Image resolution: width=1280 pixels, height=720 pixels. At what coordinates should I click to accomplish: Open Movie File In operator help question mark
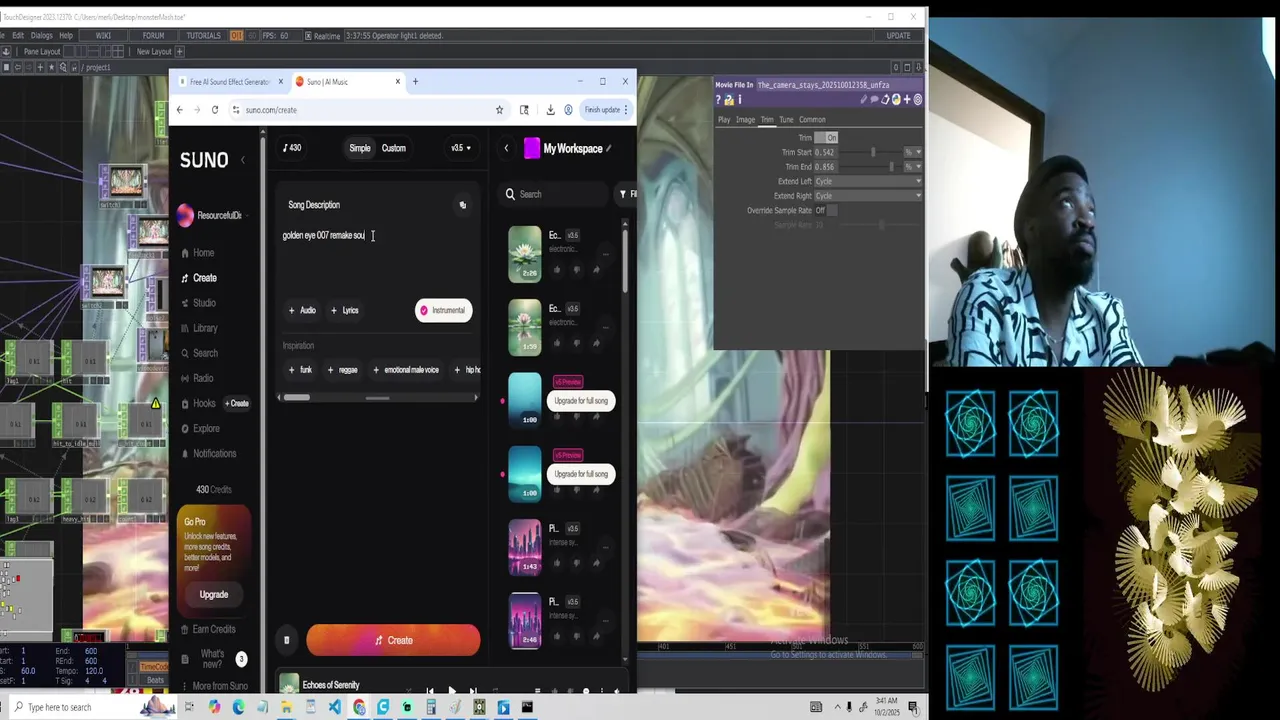(x=718, y=100)
